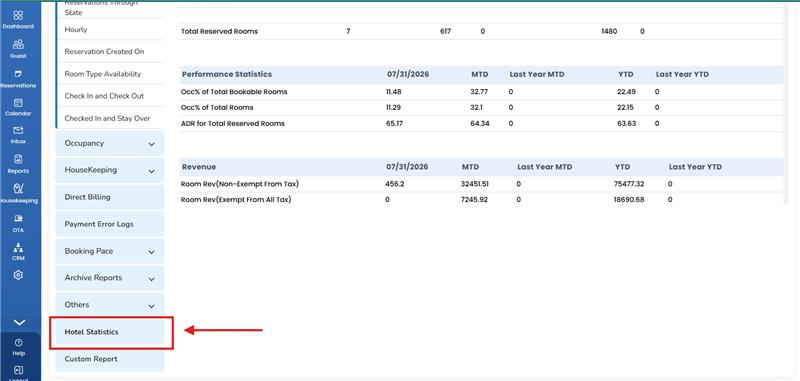
Task: Expand the HouseKeeping report group
Action: (x=110, y=170)
